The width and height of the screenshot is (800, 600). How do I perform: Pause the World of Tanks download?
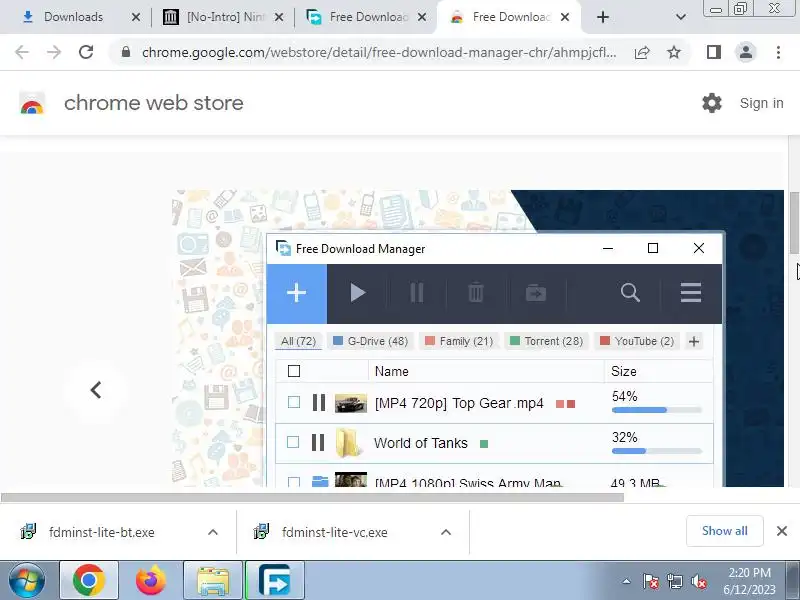318,442
